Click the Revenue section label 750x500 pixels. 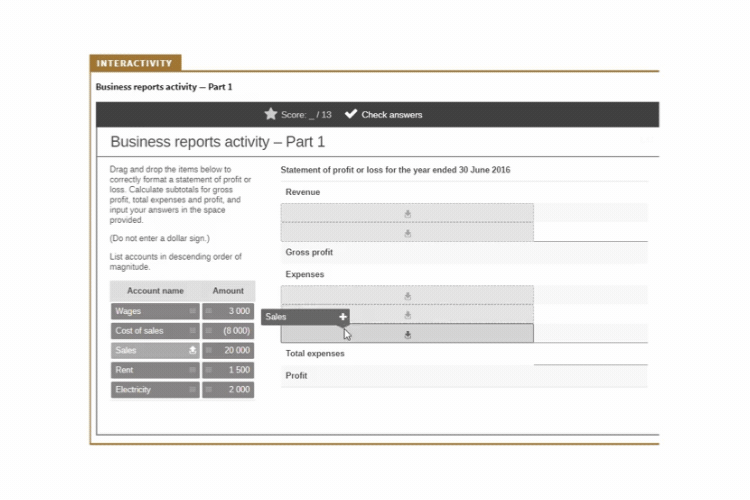point(303,192)
